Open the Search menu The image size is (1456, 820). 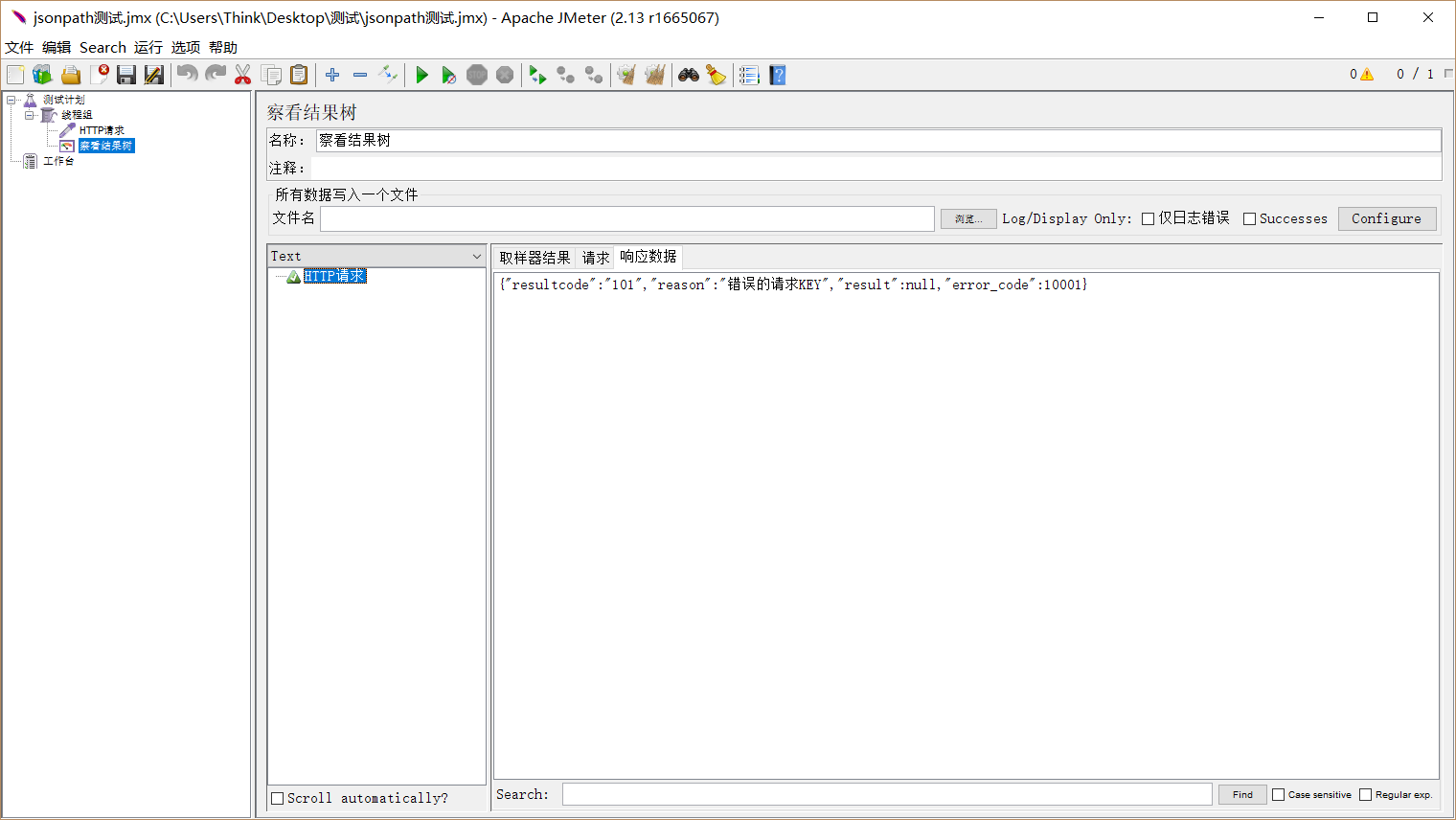pos(102,47)
